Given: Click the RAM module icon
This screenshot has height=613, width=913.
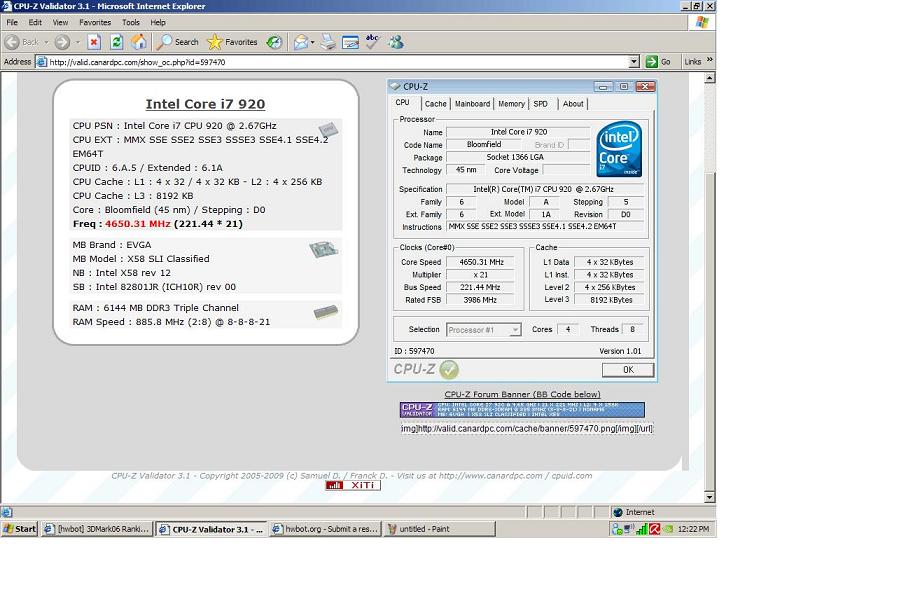Looking at the screenshot, I should [325, 312].
